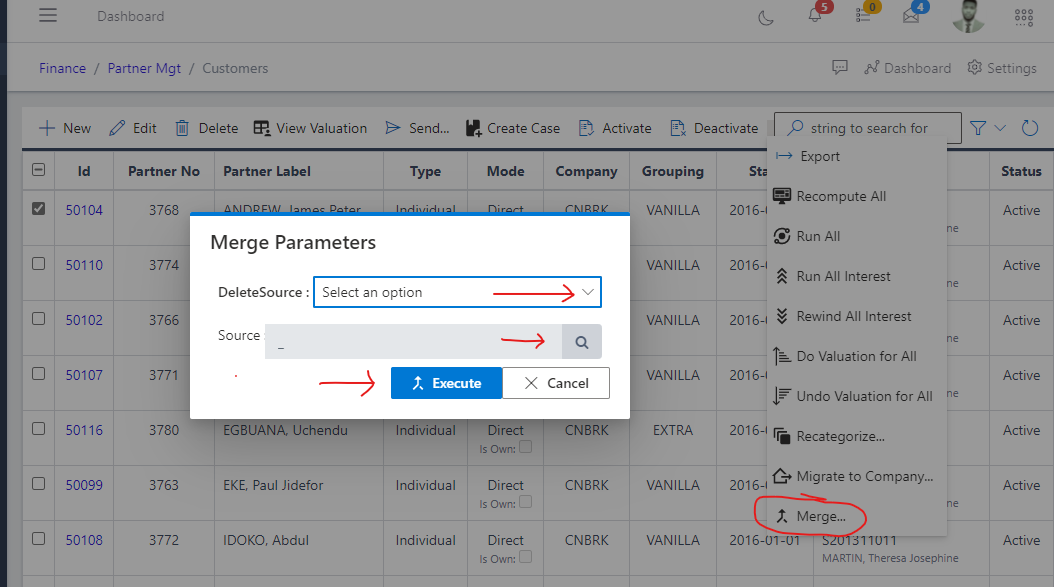Toggle the Is Own checkbox for EKE, Paul Jidefor

[525, 501]
